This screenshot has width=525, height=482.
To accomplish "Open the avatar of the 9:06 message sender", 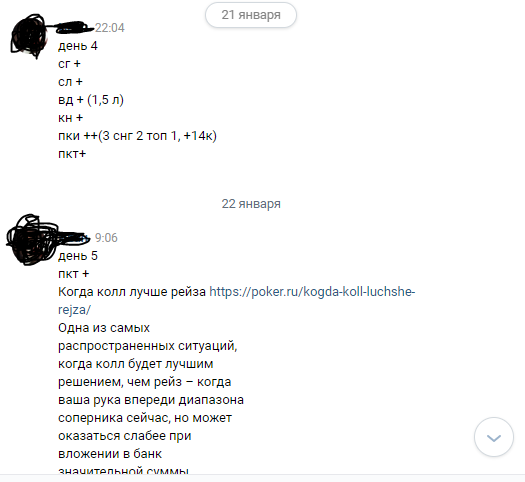I will tap(31, 240).
